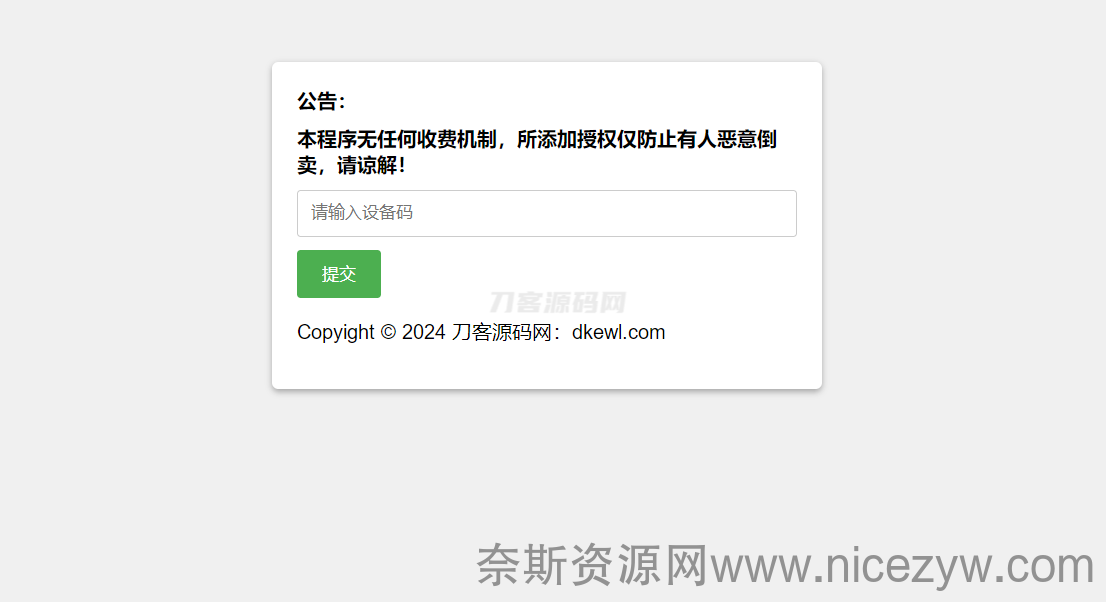Click the 请谅解! text in the notice

coord(371,166)
